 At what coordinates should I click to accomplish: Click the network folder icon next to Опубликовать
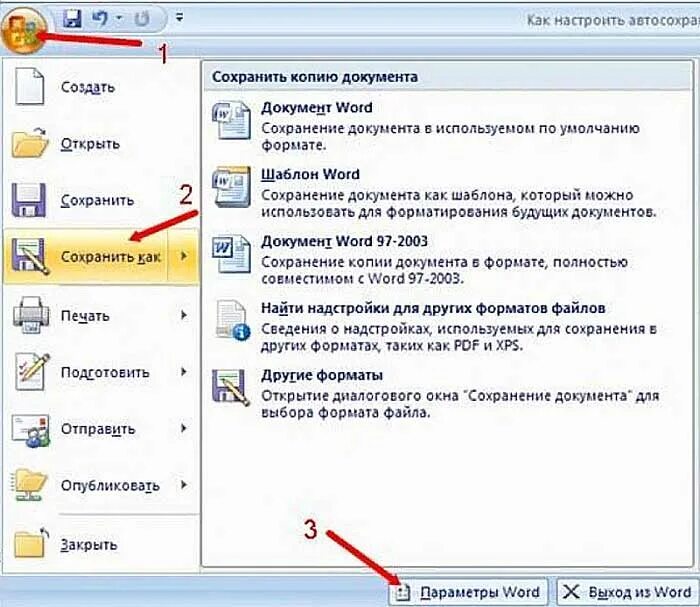coord(29,485)
